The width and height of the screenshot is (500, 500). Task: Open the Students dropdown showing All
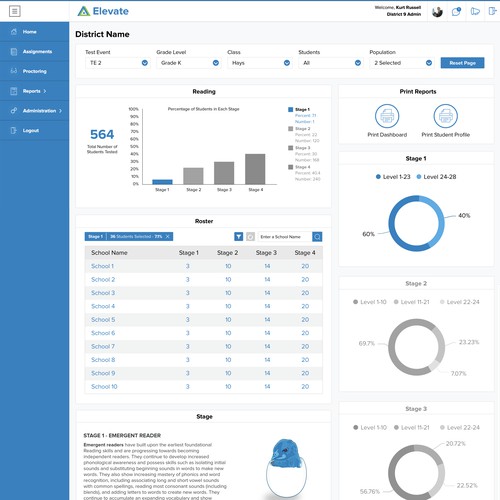[x=331, y=63]
